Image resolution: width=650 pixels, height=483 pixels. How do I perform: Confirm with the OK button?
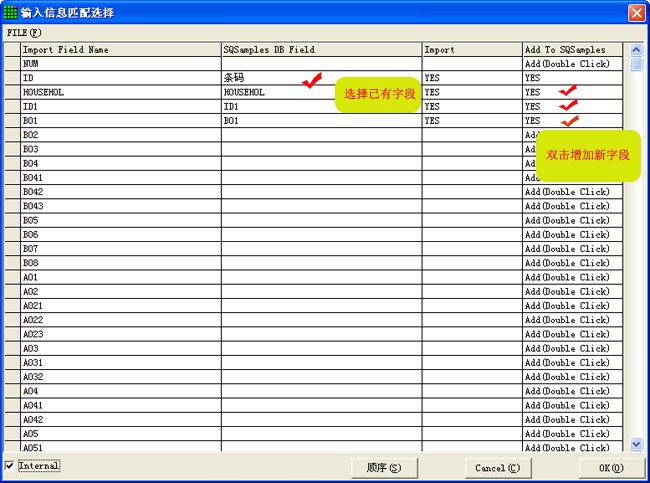pyautogui.click(x=611, y=468)
